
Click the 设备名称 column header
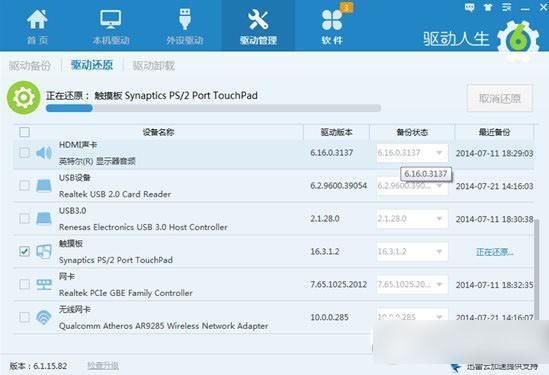tap(158, 132)
